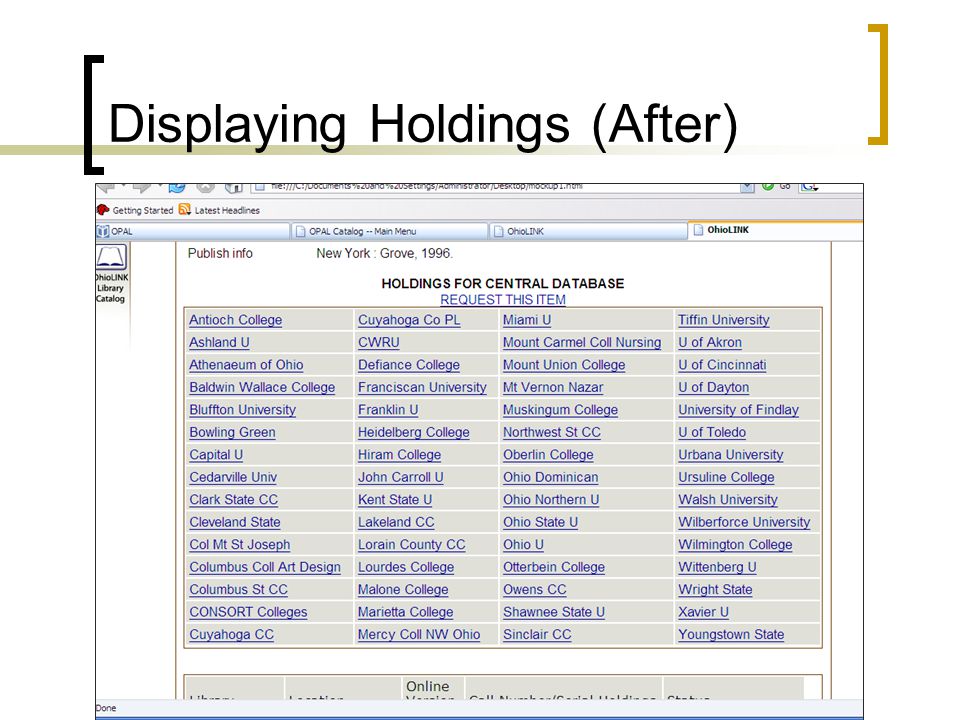
Task: Open the John Carroll U link
Action: 400,478
